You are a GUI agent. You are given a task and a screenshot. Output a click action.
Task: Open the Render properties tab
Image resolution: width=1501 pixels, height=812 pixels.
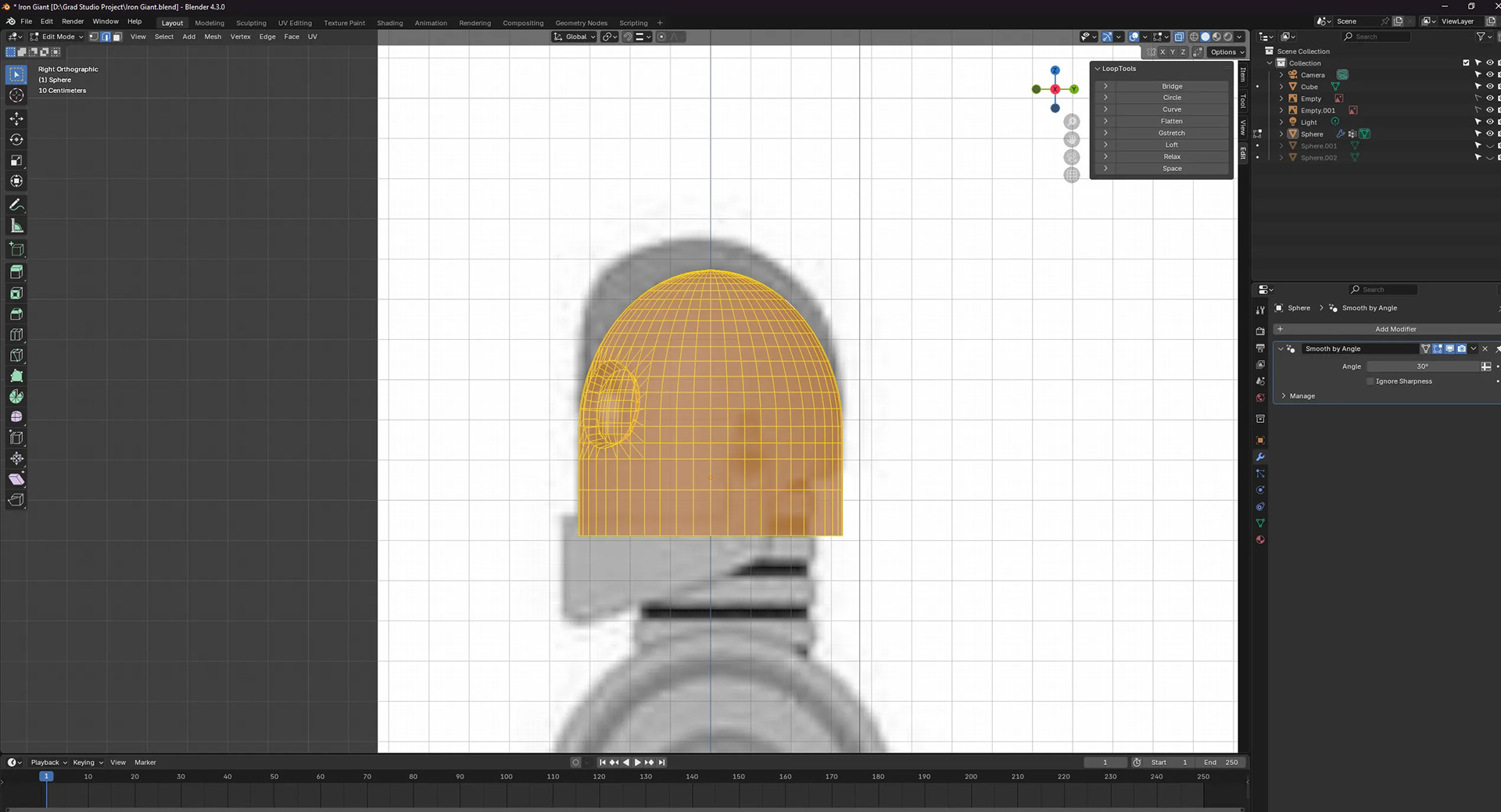(1260, 331)
